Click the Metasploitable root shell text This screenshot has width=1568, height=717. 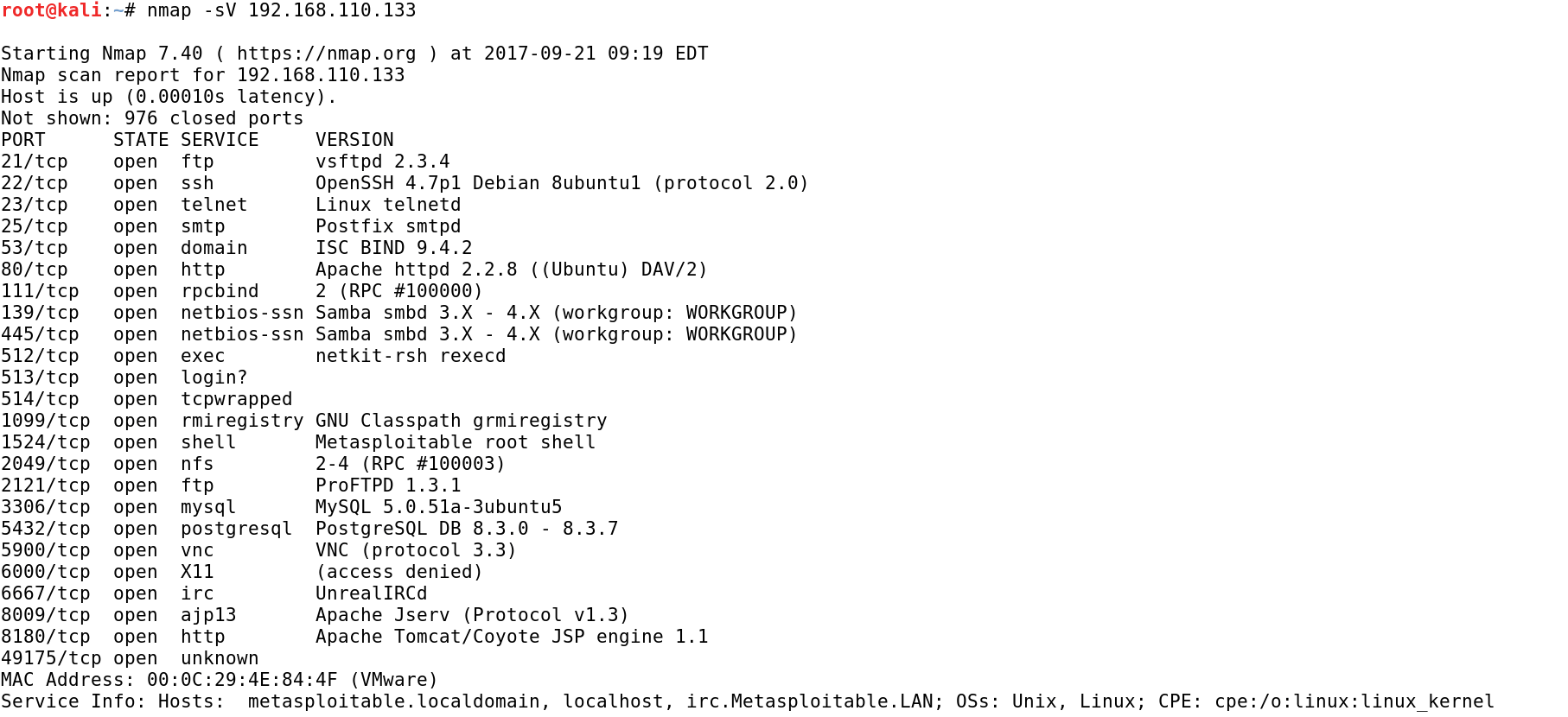click(x=456, y=442)
